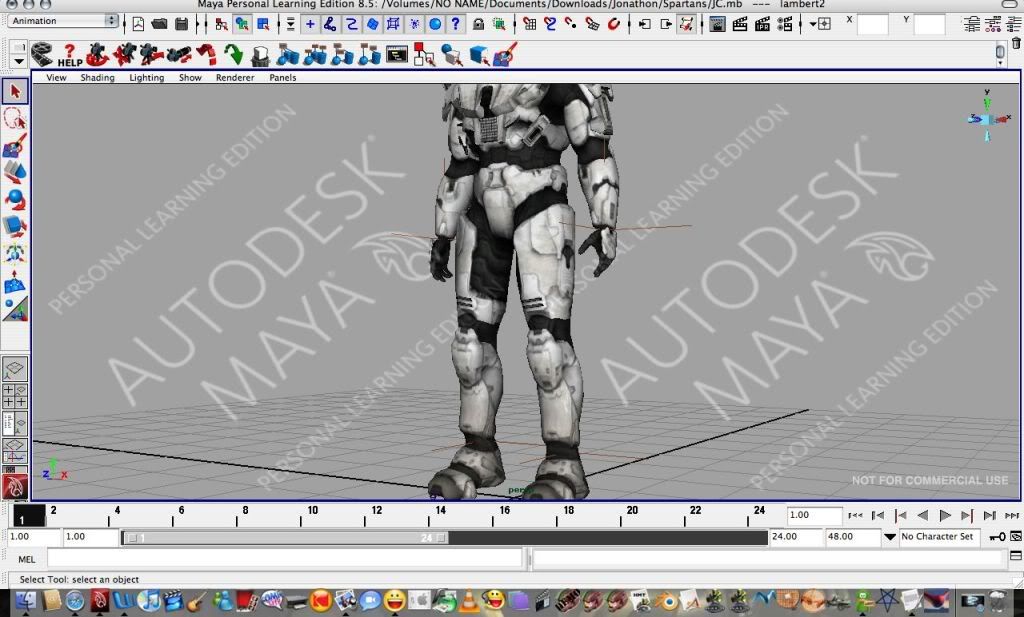Click the dark script window shelf icon
The image size is (1024, 617).
[396, 55]
